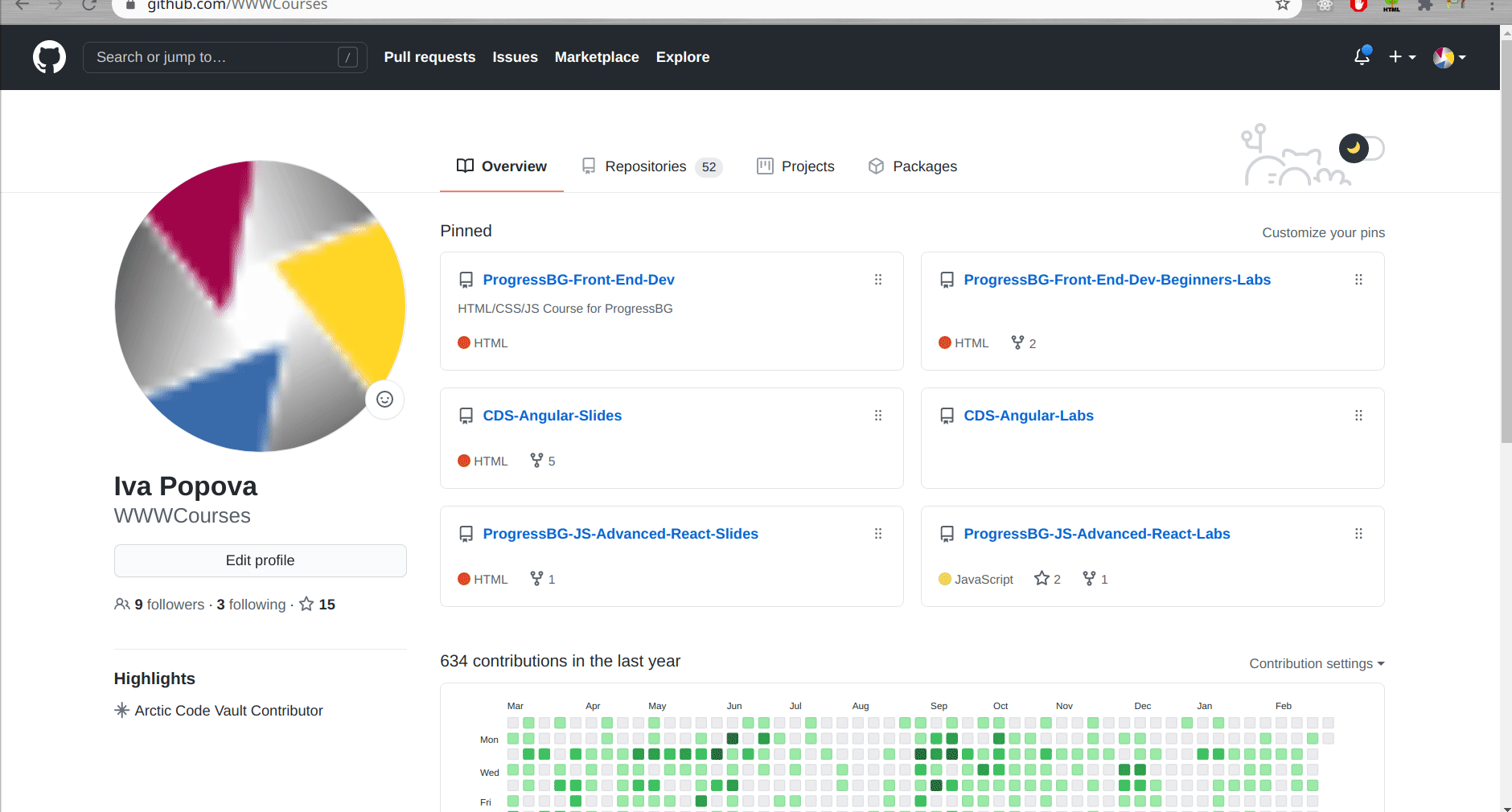Open ProgressBG-JS-Advanced-React-Labs repository
Viewport: 1512px width, 812px height.
pyautogui.click(x=1097, y=534)
